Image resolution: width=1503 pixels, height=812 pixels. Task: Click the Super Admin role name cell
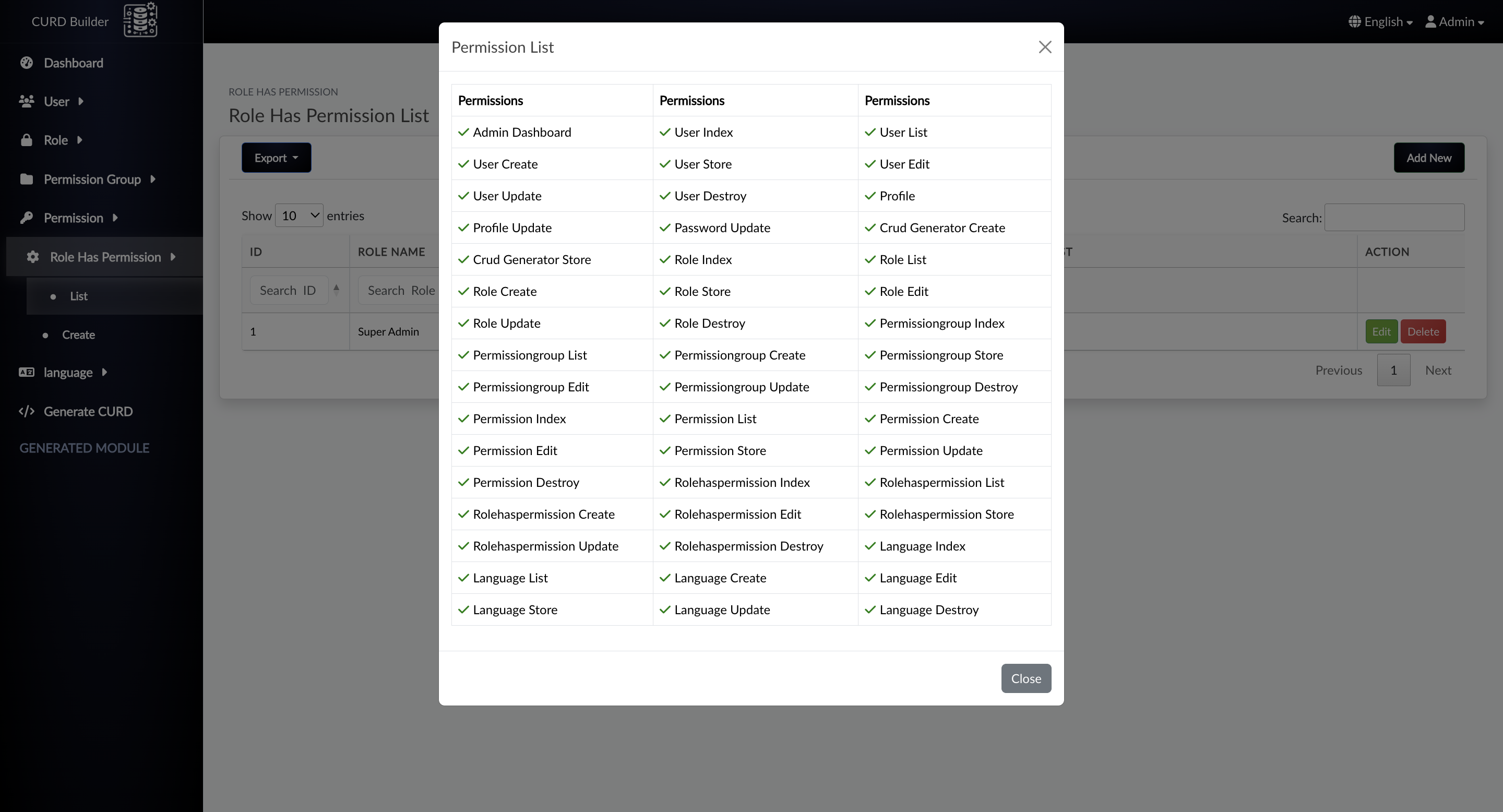click(x=388, y=331)
